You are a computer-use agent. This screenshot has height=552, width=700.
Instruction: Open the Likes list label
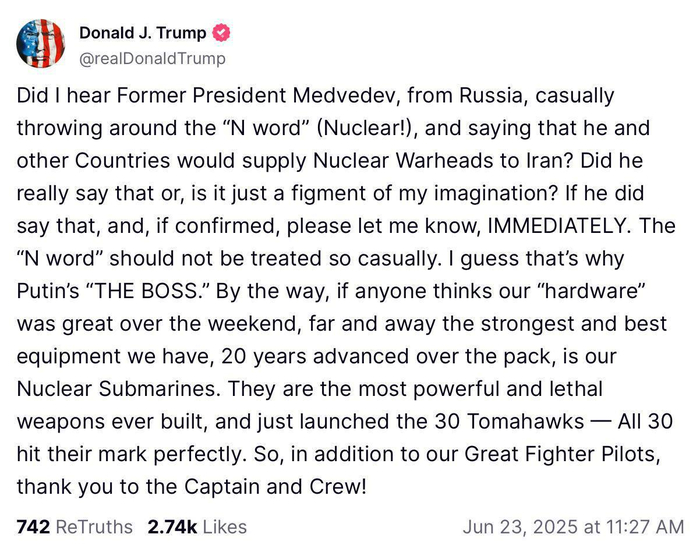(x=224, y=526)
